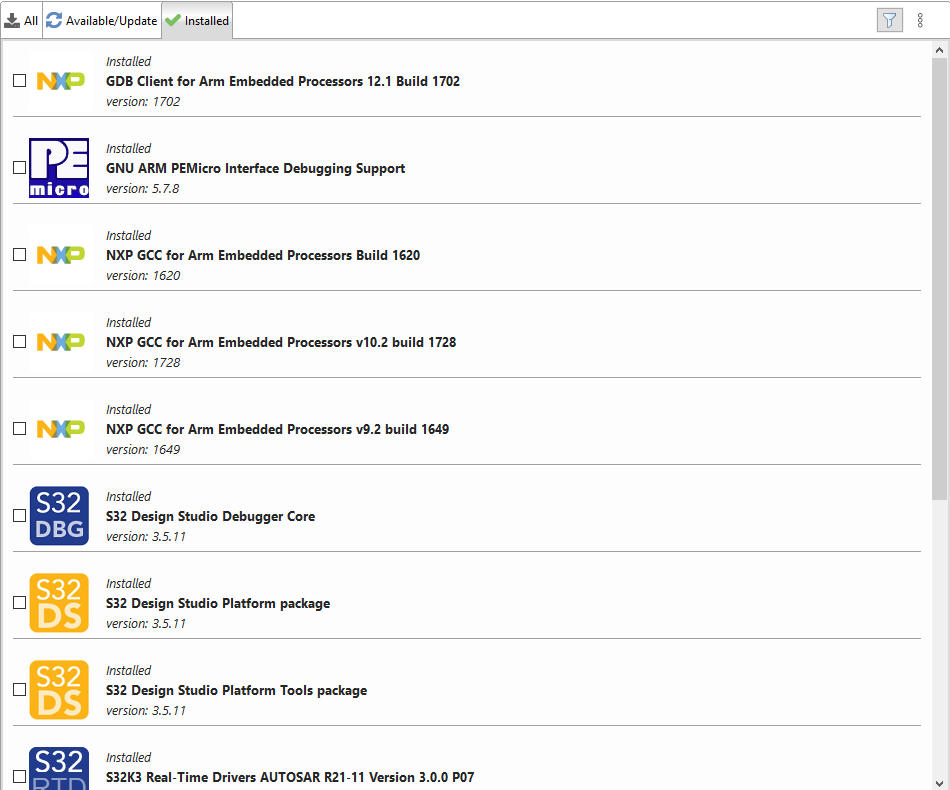Click 'version: 3.5.11' under Platform Tools package

[146, 710]
